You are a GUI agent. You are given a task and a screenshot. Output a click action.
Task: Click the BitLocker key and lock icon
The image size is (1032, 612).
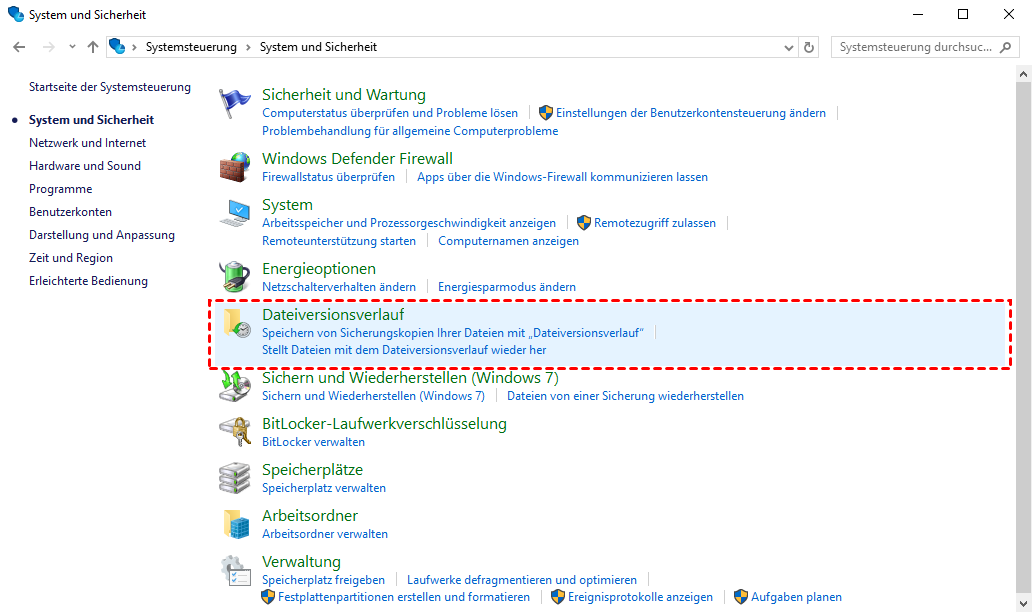235,431
